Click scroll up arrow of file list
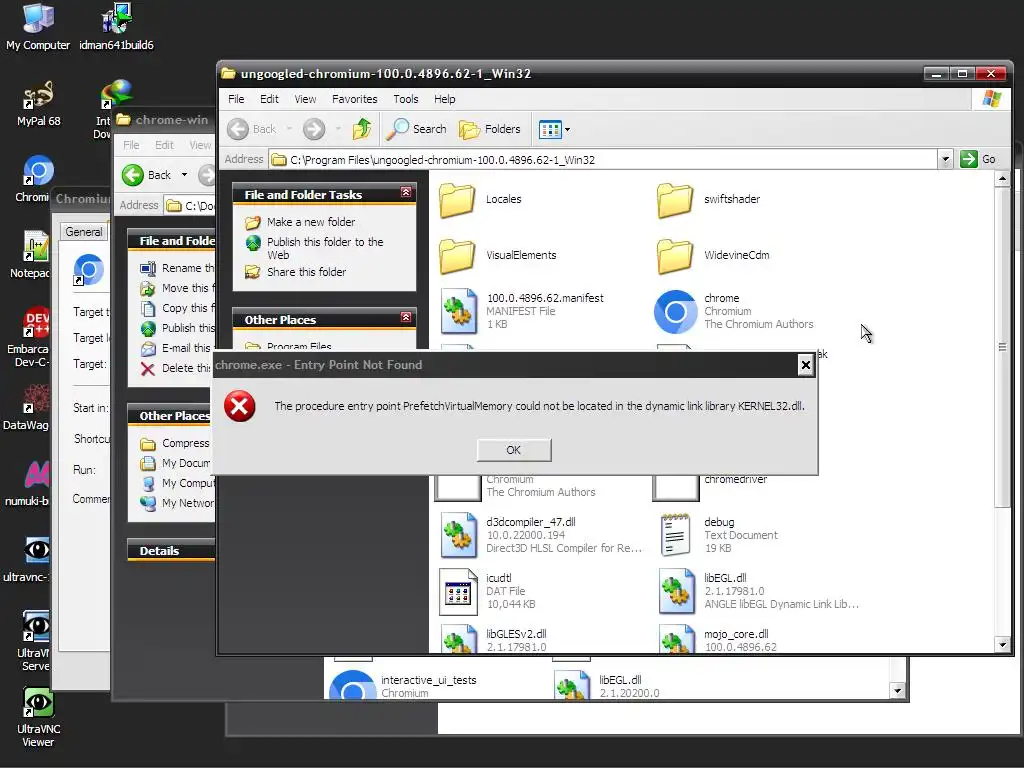This screenshot has height=768, width=1024. point(1002,179)
